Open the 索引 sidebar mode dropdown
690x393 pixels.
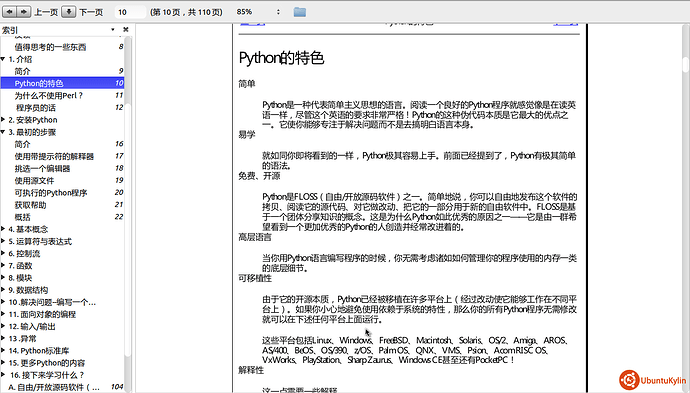(x=113, y=29)
